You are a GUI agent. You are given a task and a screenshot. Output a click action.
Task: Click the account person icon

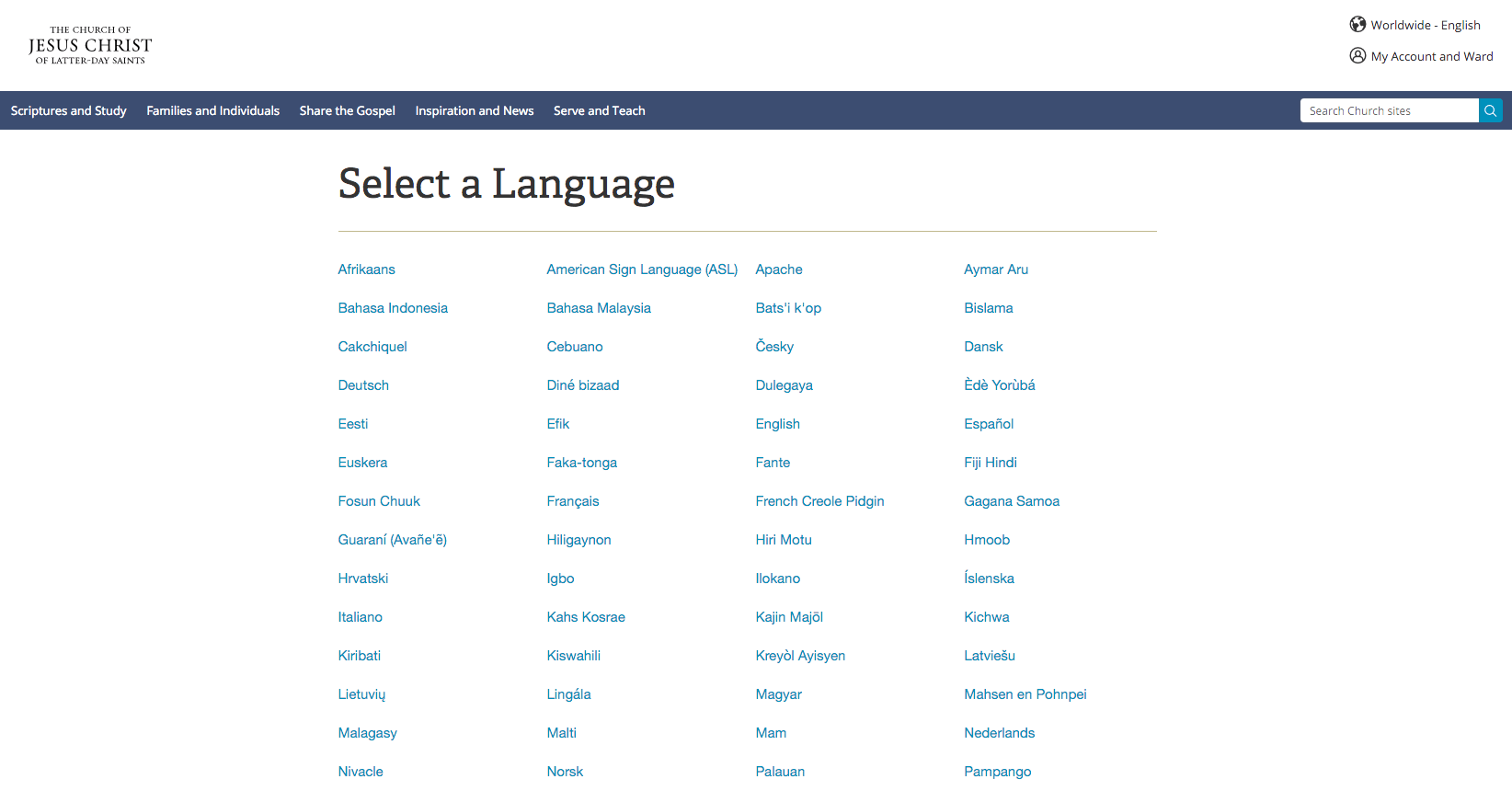point(1357,55)
